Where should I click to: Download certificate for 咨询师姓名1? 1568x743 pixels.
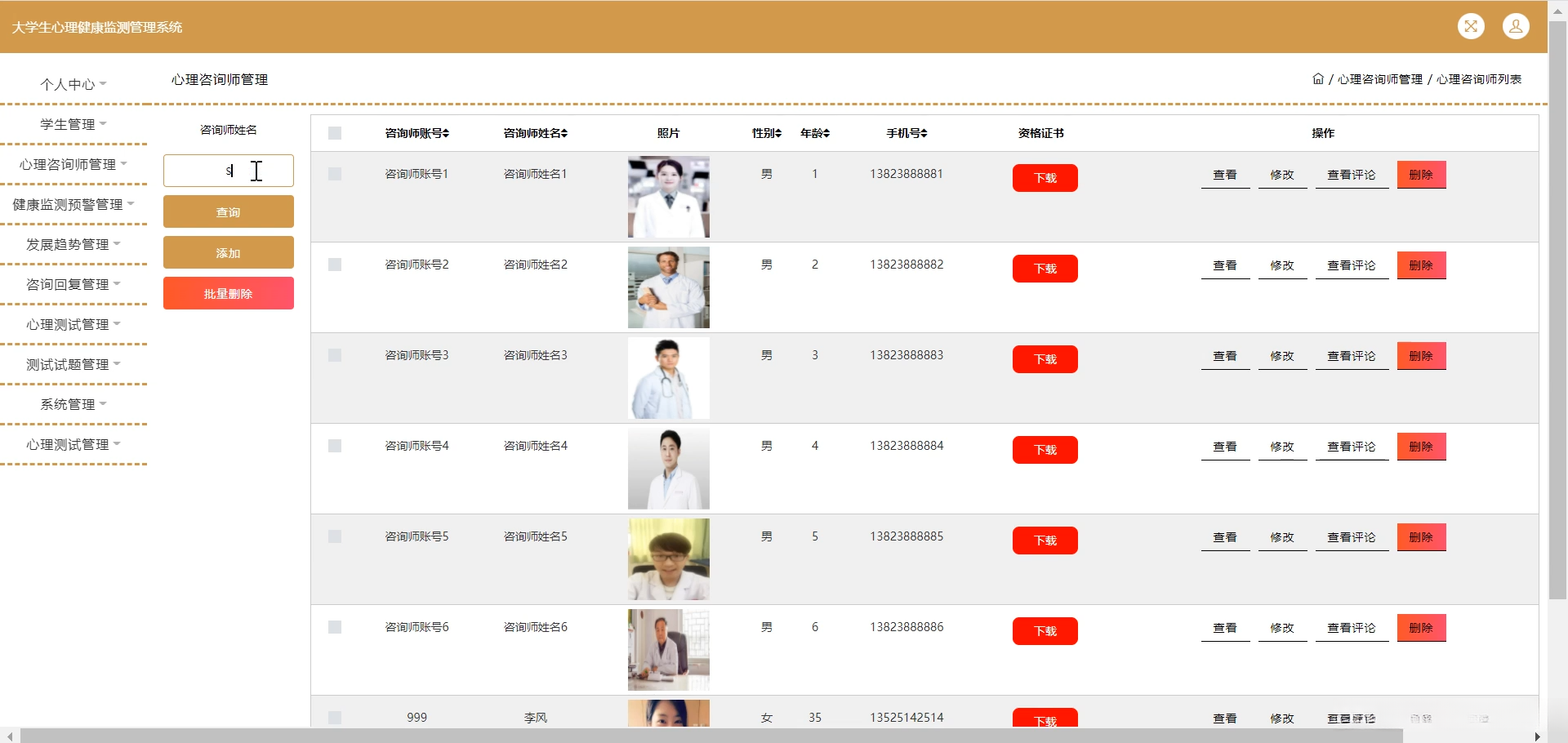pos(1045,178)
